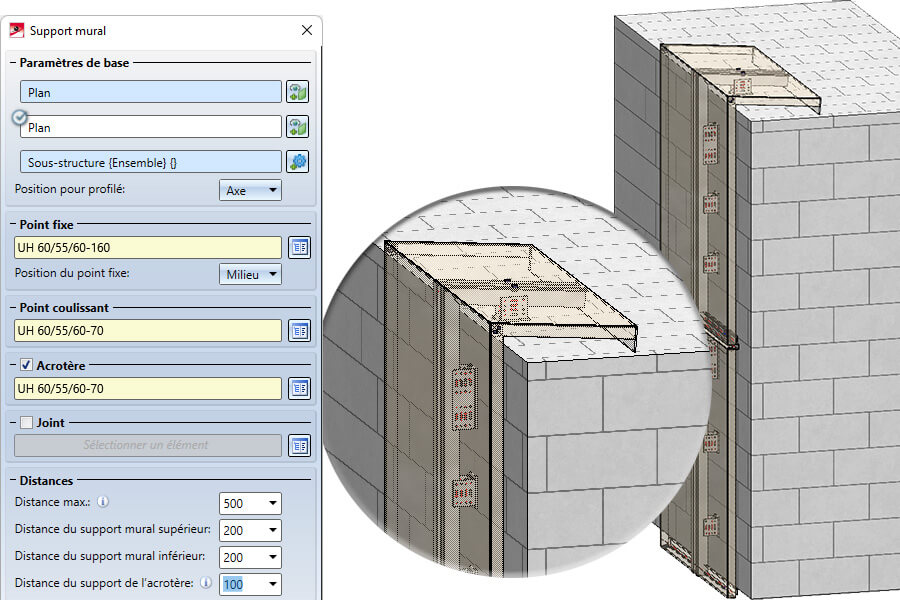The image size is (900, 600).
Task: Collapse the Point fixe section
Action: pyautogui.click(x=13, y=224)
